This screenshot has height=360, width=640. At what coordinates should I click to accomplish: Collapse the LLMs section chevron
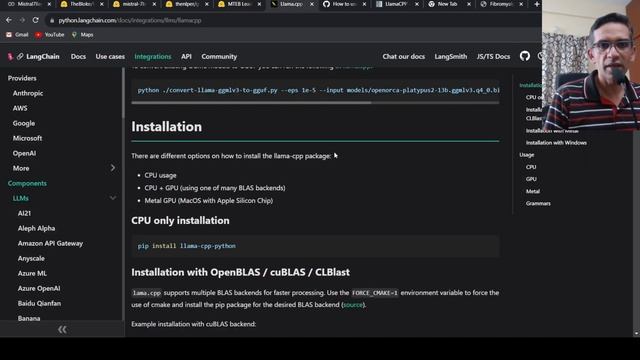pos(113,198)
